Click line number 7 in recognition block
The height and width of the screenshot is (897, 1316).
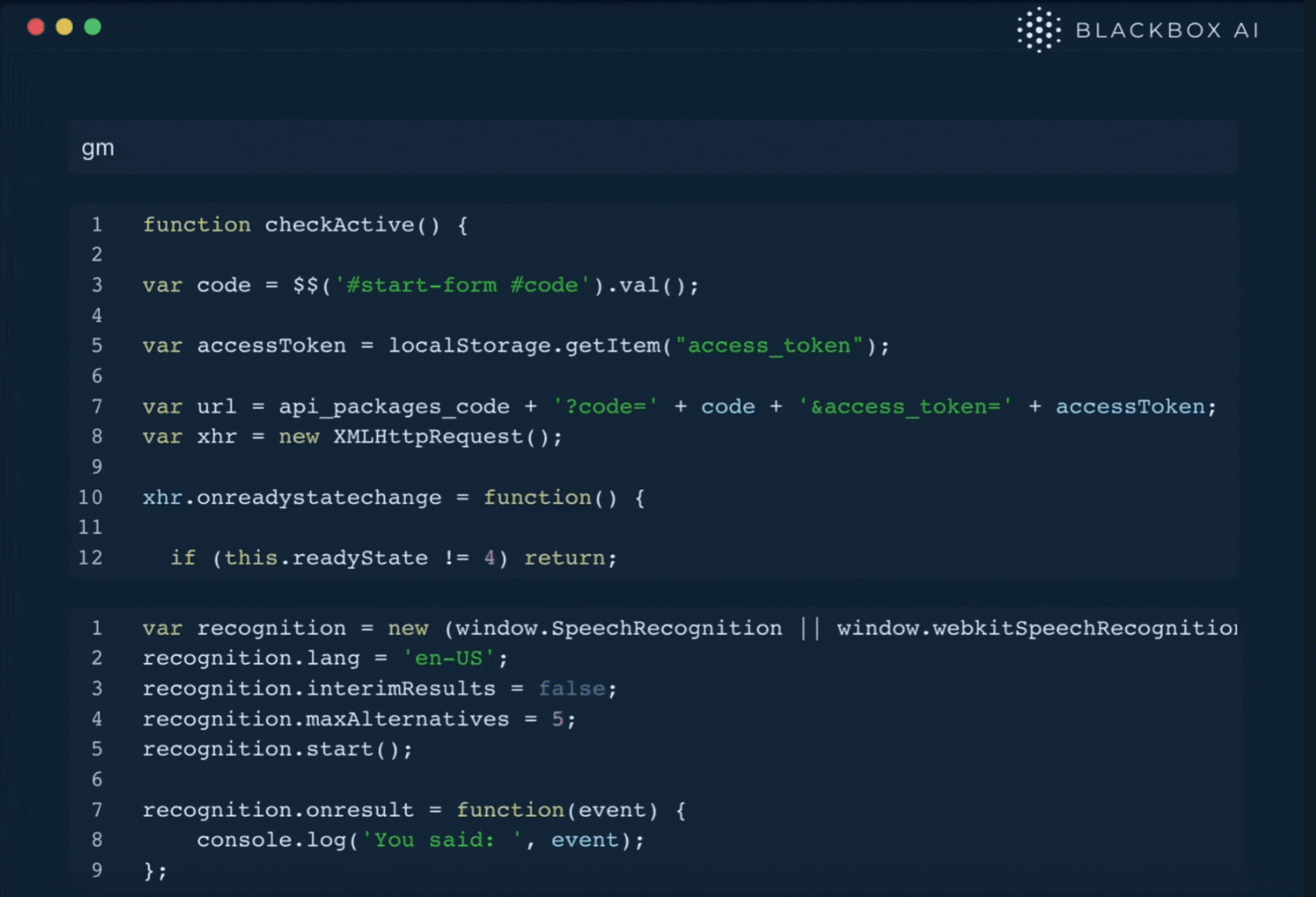pyautogui.click(x=96, y=809)
